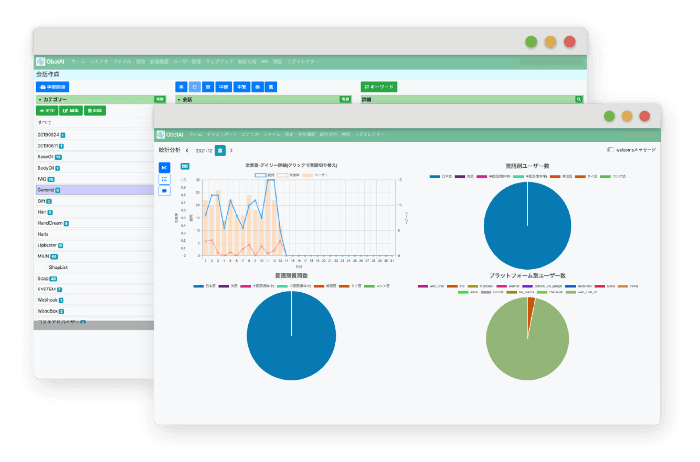This screenshot has width=700, height=462.
Task: Click the small teal badge icon beside chart
Action: point(184,166)
